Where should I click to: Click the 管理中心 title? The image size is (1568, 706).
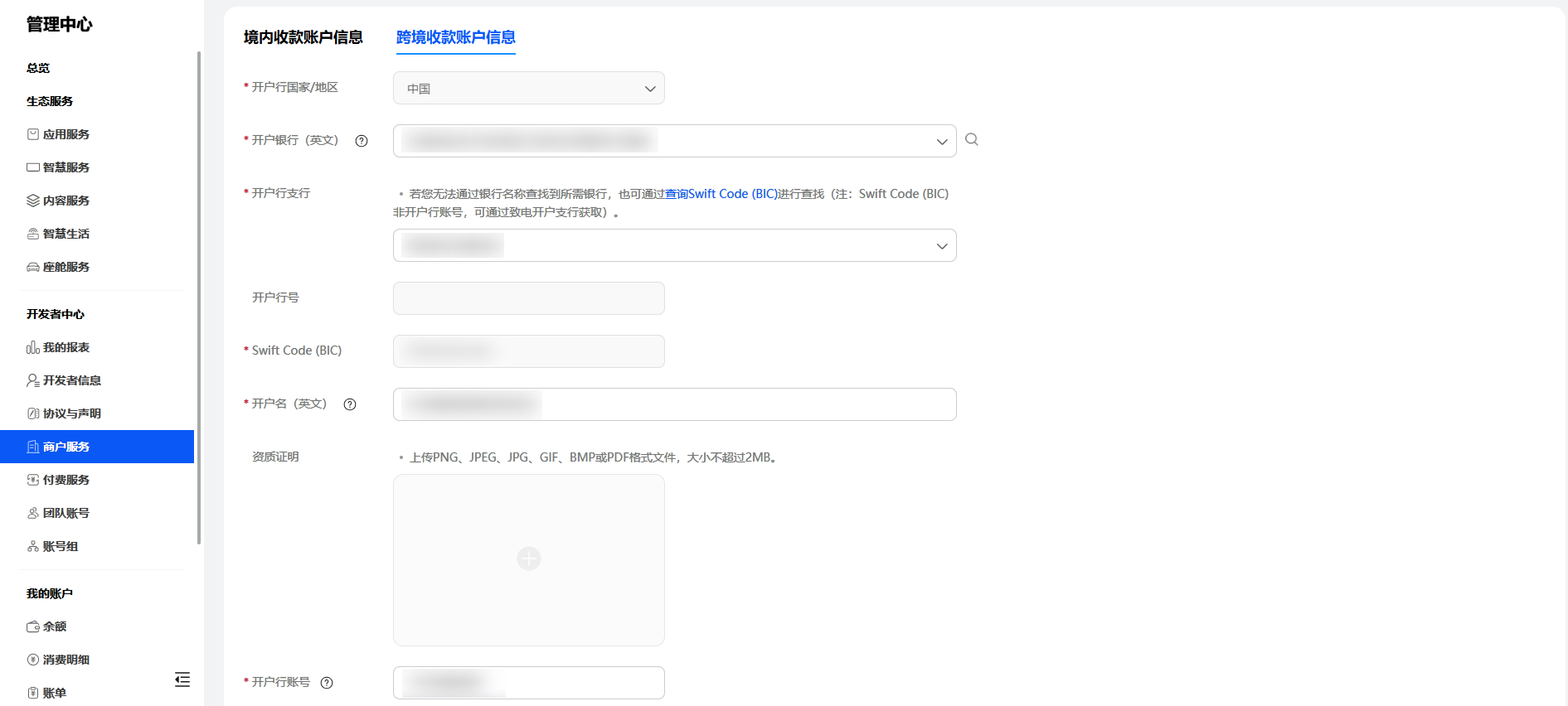tap(60, 24)
